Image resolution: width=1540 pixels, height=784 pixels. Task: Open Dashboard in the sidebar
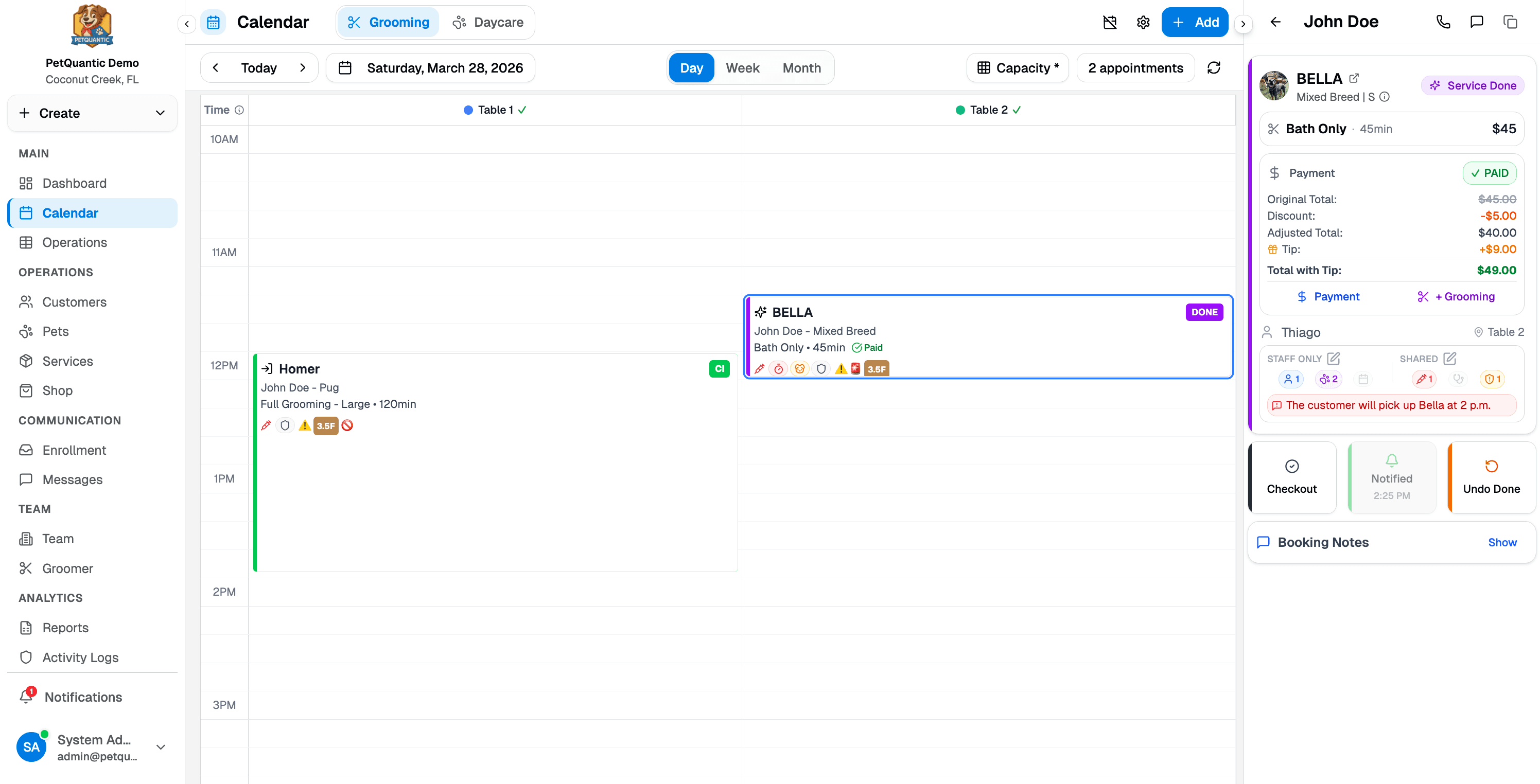click(92, 183)
